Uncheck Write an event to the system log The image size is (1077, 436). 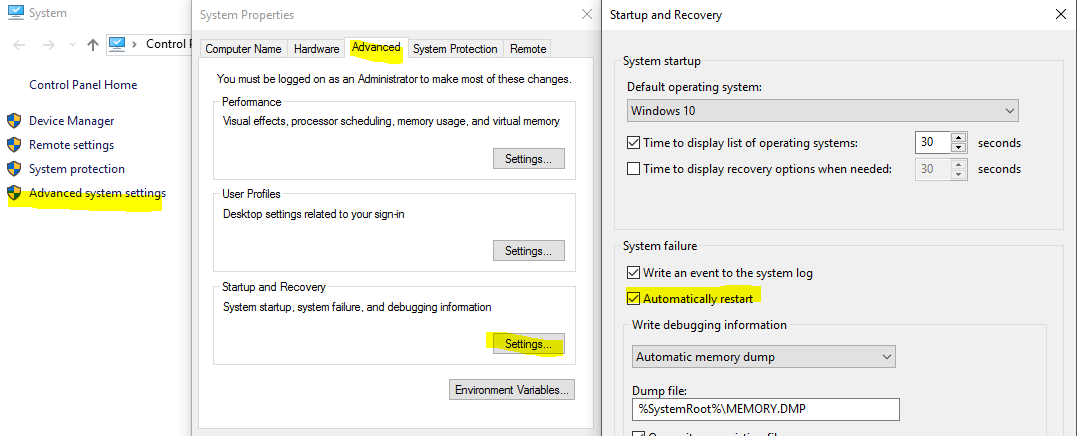tap(633, 273)
